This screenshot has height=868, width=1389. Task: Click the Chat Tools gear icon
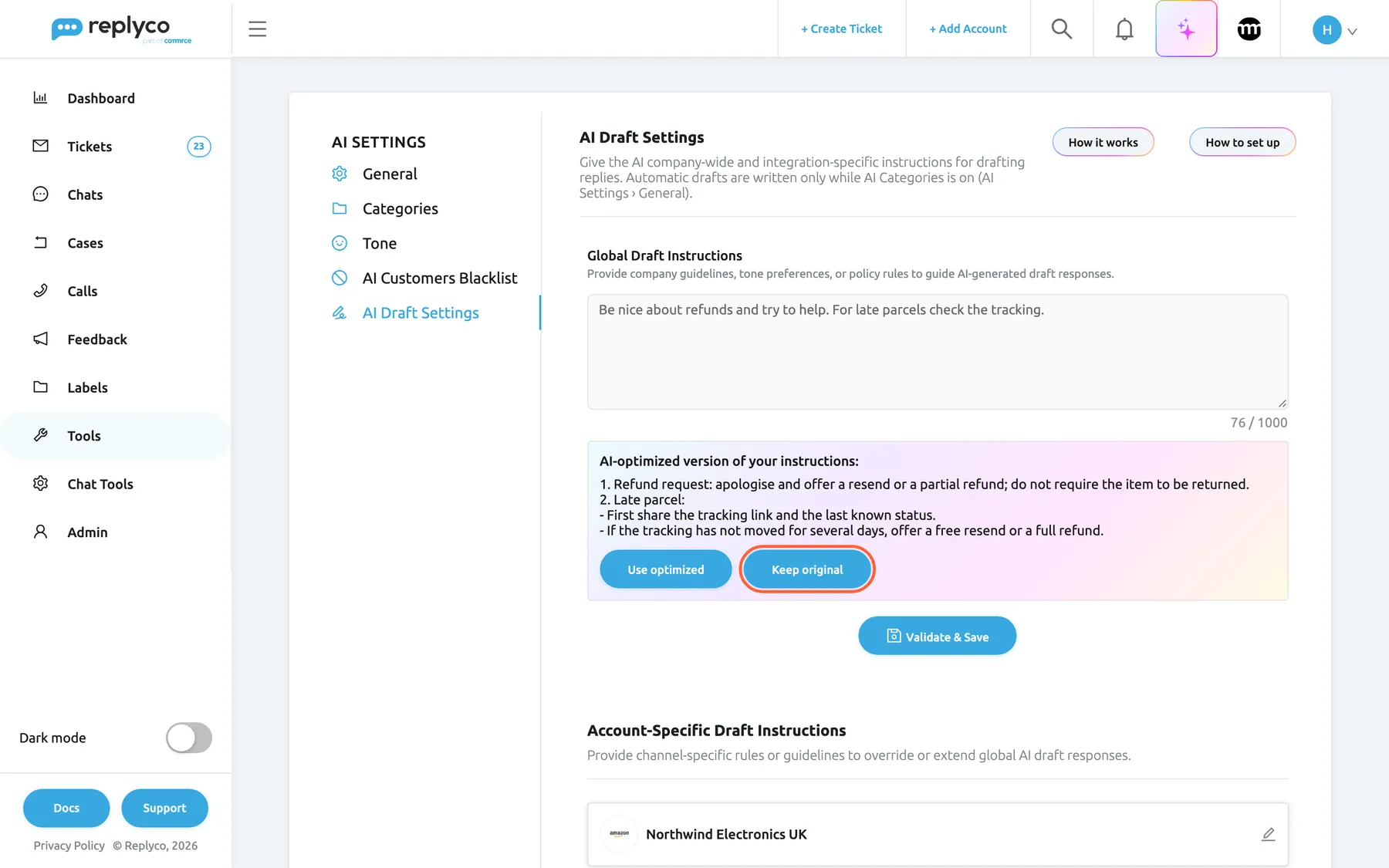41,484
